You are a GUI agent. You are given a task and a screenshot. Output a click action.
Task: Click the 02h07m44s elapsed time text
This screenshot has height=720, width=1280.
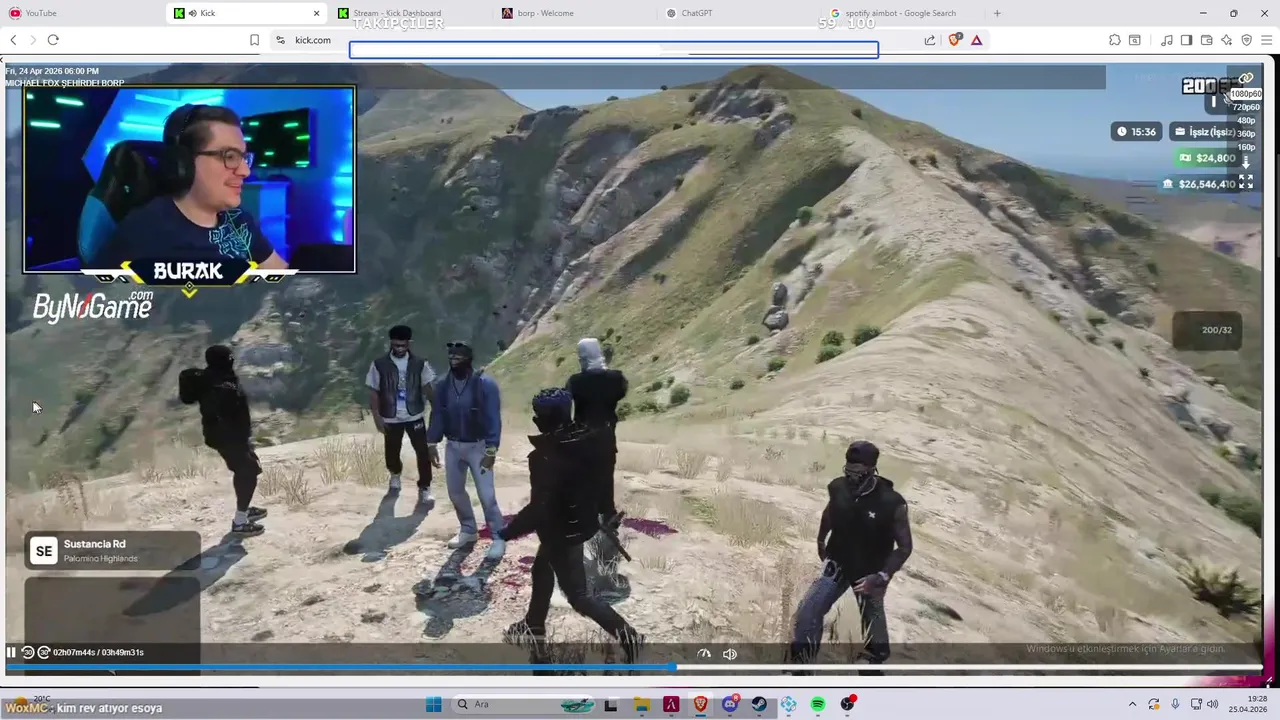73,652
